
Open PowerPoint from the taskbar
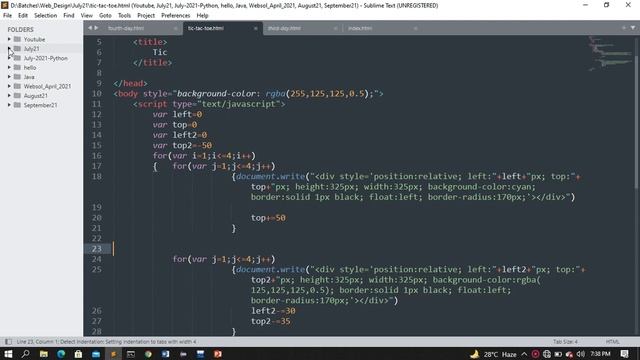tap(218, 354)
